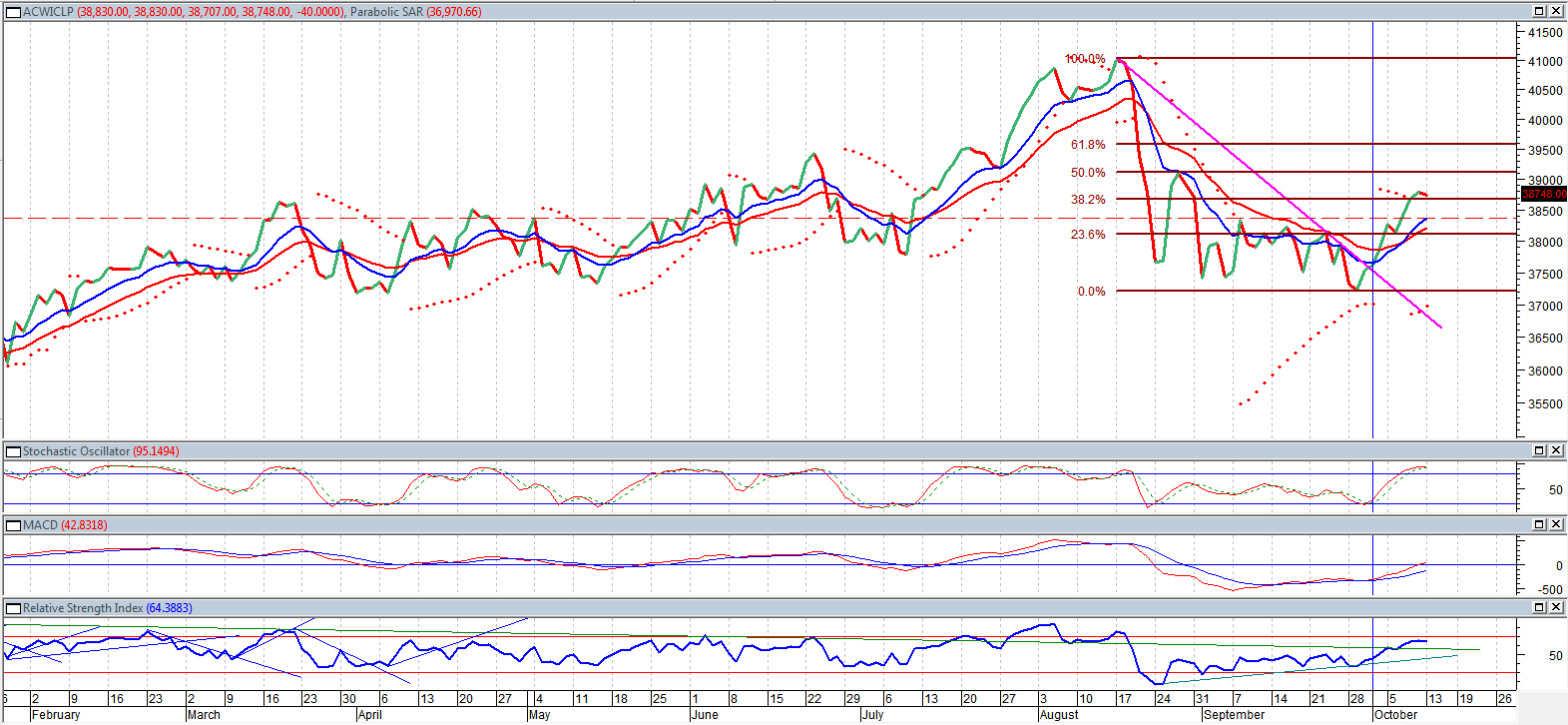This screenshot has width=1568, height=725.
Task: Maximize the Stochastic Oscillator panel
Action: click(1539, 451)
